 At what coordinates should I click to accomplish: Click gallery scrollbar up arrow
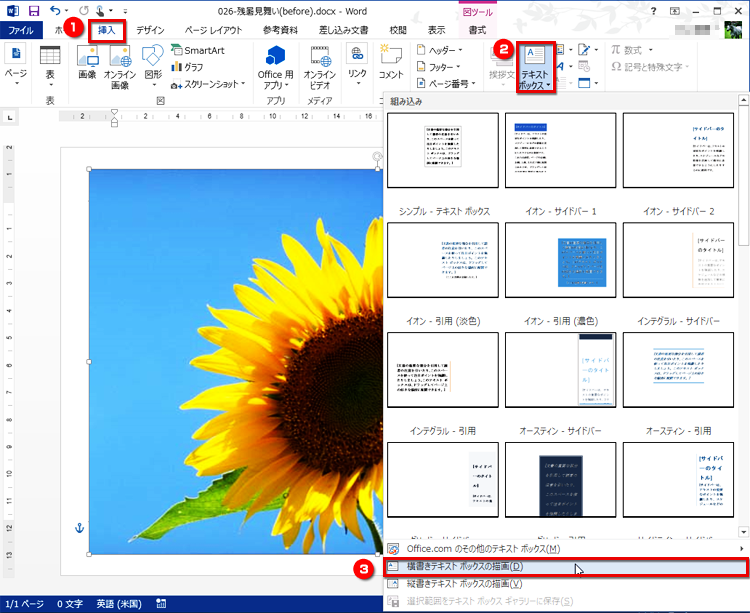coord(743,100)
